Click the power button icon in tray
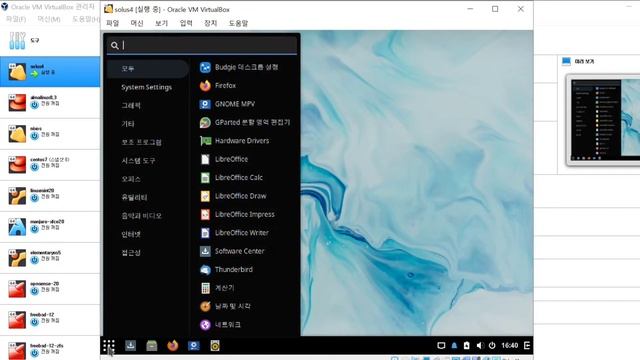Viewport: 640px width, 360px height. [x=492, y=345]
